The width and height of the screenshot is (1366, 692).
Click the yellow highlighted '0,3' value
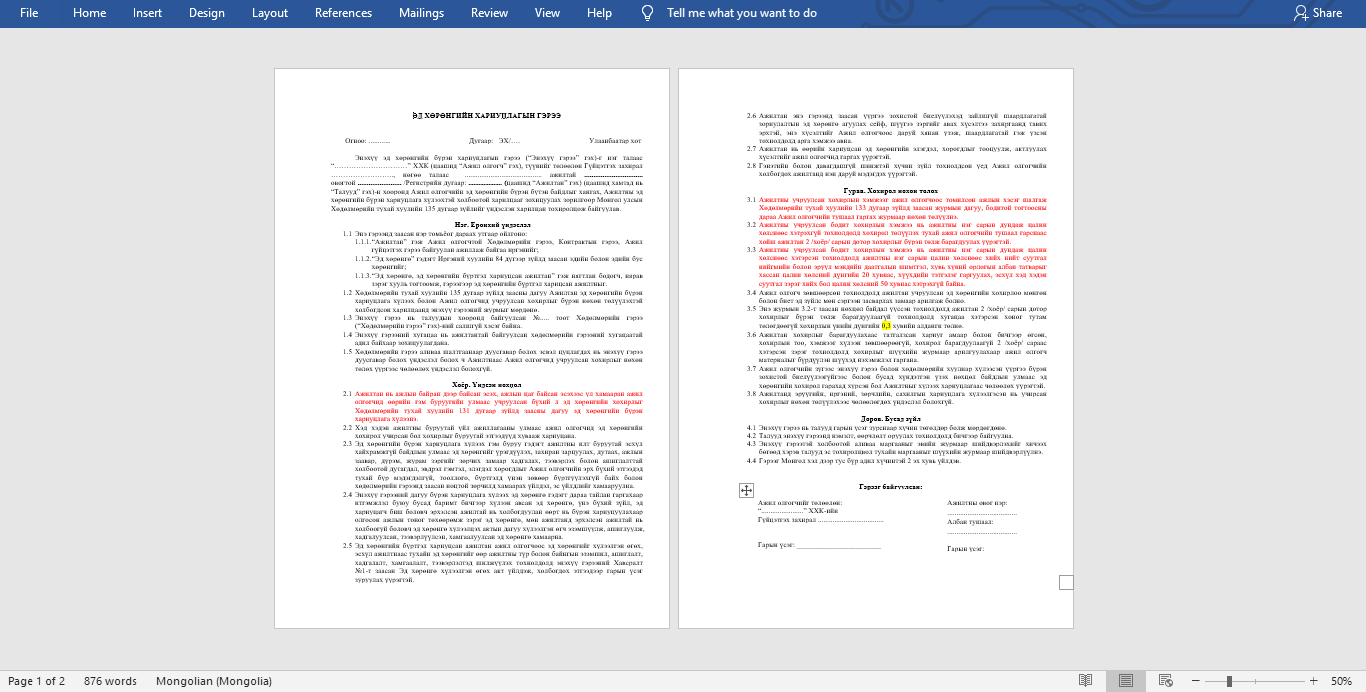pos(886,326)
